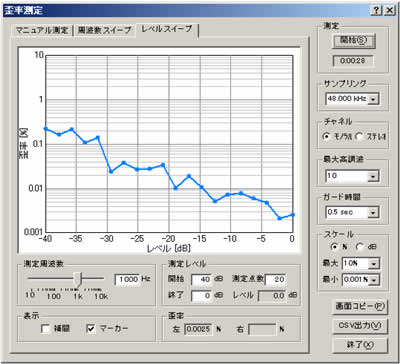Image resolution: width=400 pixels, height=364 pixels.
Task: Expand the ガード時間 0.5 sec dropdown
Action: coord(373,212)
